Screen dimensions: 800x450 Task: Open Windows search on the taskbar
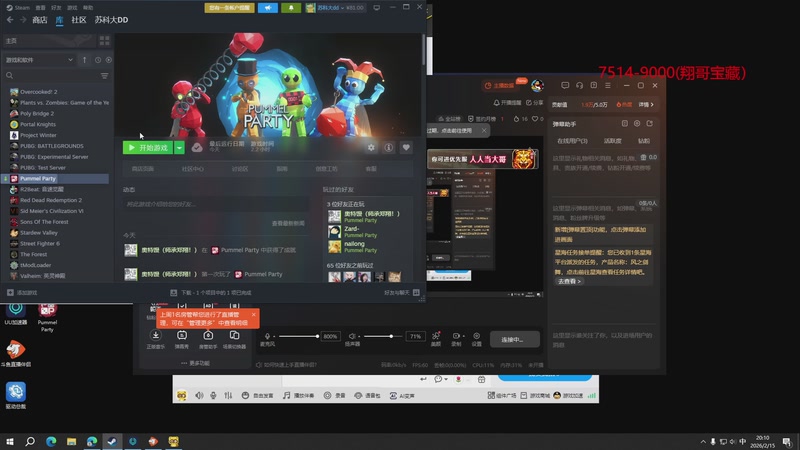[30, 441]
